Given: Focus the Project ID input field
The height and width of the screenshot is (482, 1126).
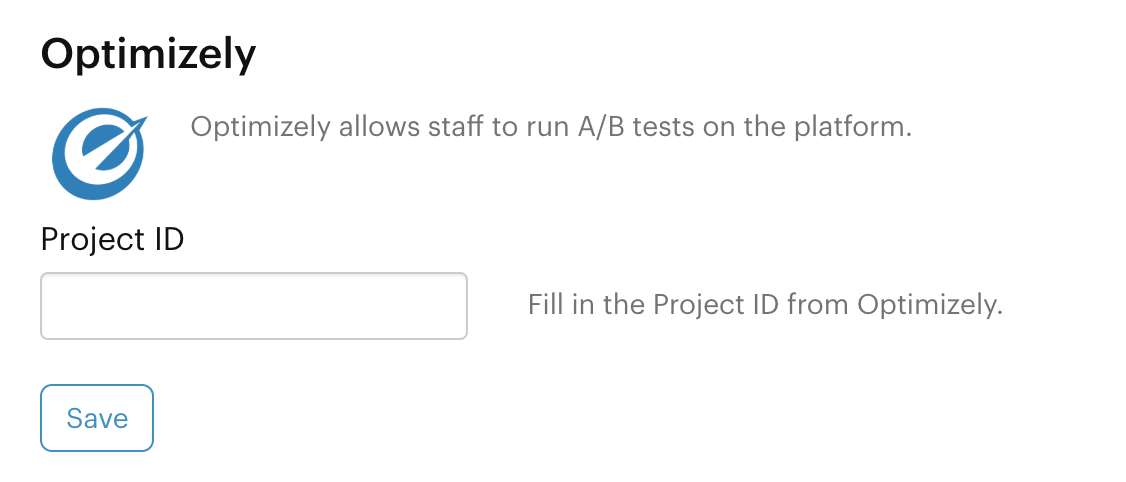Looking at the screenshot, I should click(x=253, y=306).
